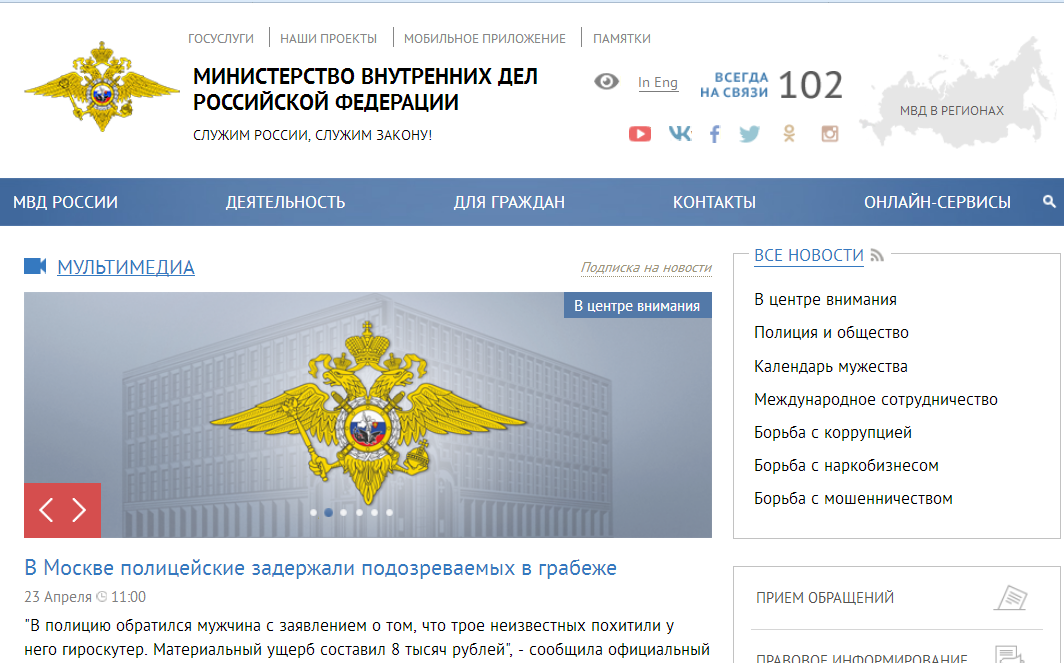The image size is (1064, 663).
Task: Select Полиция и общество category
Action: click(x=831, y=333)
